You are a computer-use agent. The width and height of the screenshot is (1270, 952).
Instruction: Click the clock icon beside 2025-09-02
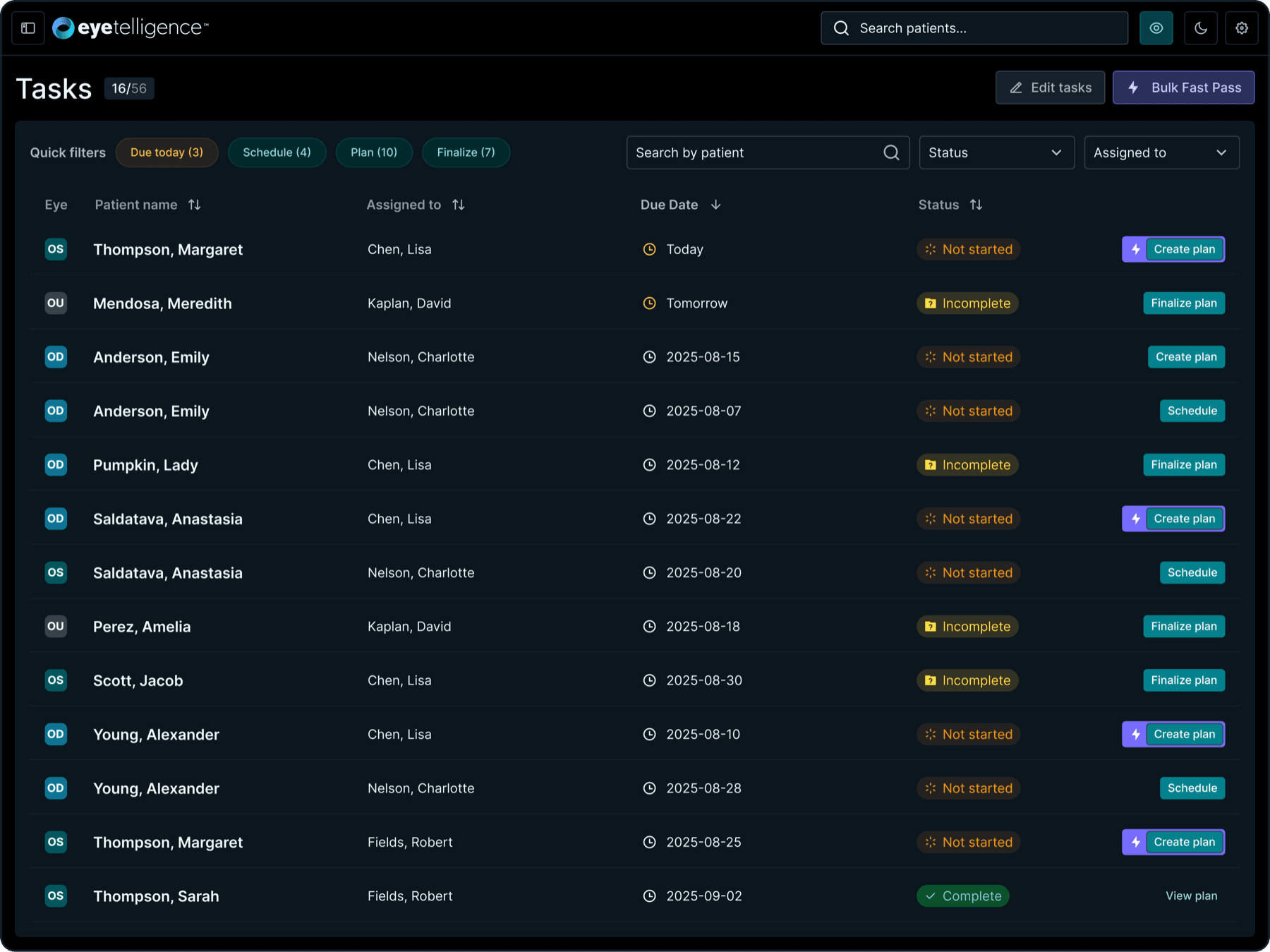pos(649,896)
